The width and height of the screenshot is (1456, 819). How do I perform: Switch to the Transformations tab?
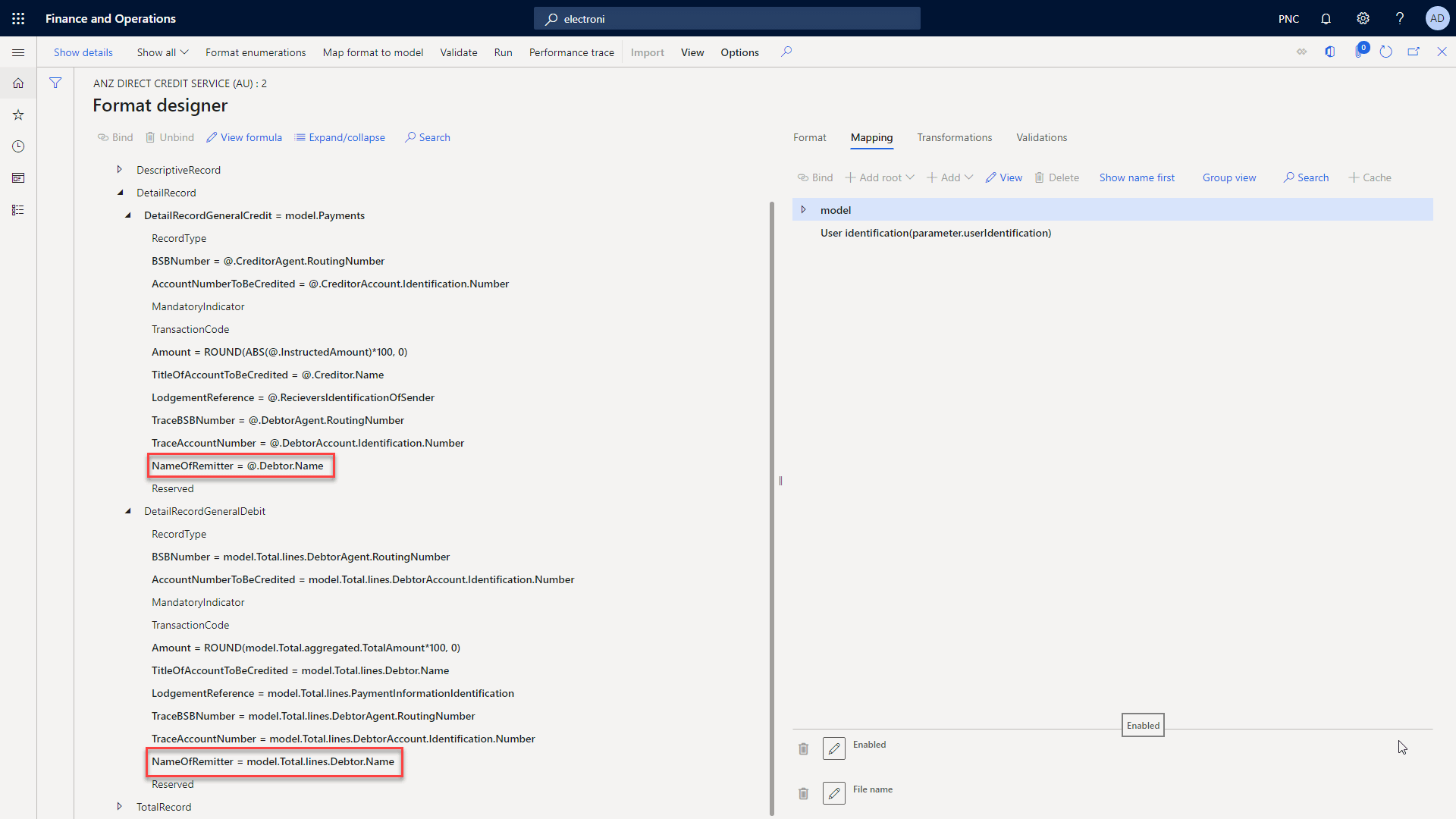[x=954, y=137]
